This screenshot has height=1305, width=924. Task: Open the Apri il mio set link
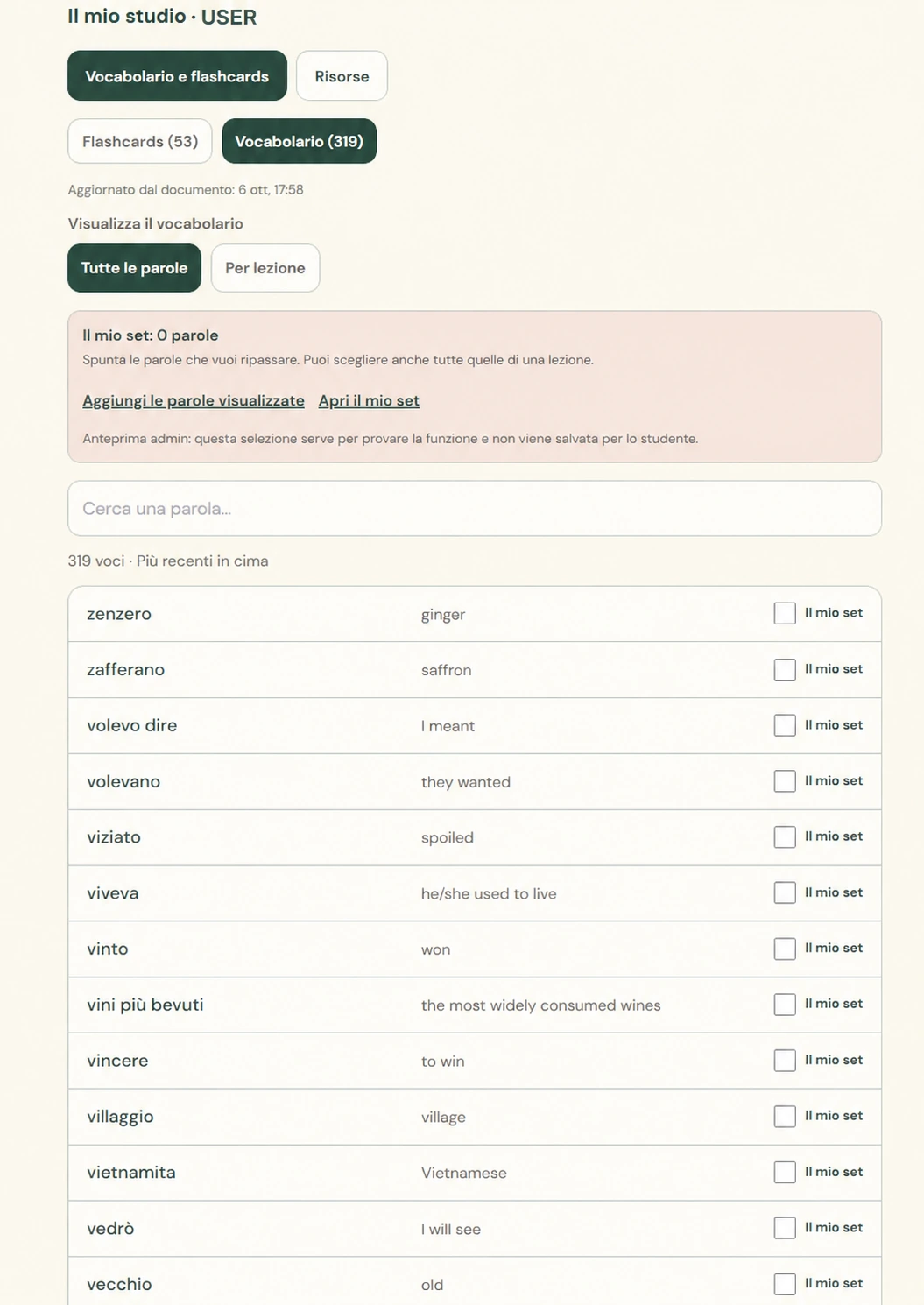pyautogui.click(x=369, y=400)
